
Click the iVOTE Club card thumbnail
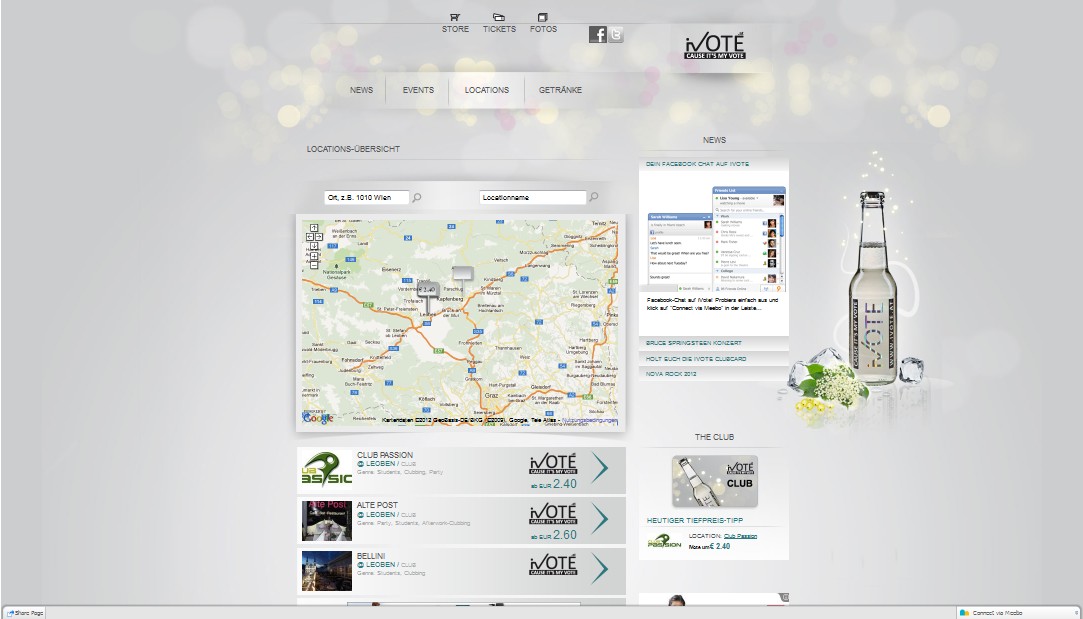[714, 481]
